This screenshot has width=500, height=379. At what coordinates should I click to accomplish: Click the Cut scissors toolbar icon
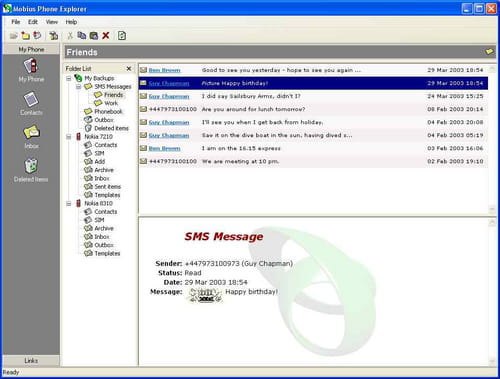click(x=70, y=35)
